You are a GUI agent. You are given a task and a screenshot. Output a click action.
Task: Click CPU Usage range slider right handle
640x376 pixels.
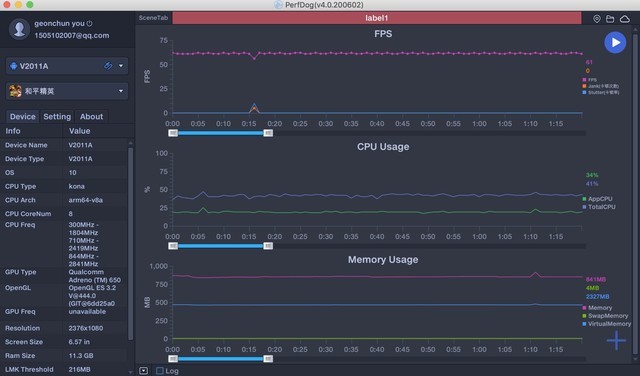[x=268, y=246]
